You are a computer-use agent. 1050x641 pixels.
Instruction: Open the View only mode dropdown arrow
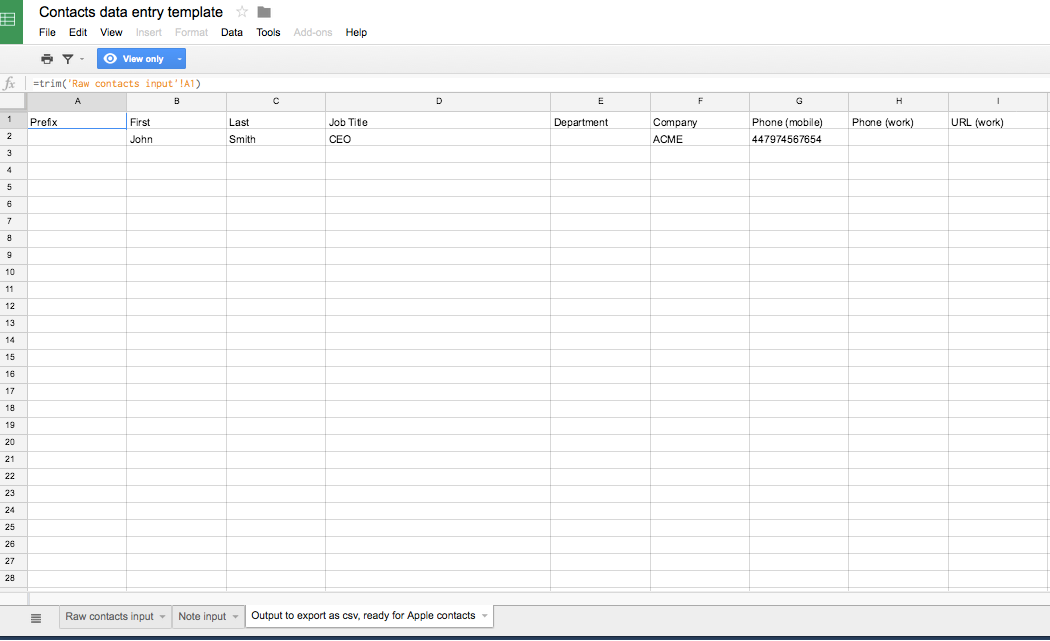point(179,59)
